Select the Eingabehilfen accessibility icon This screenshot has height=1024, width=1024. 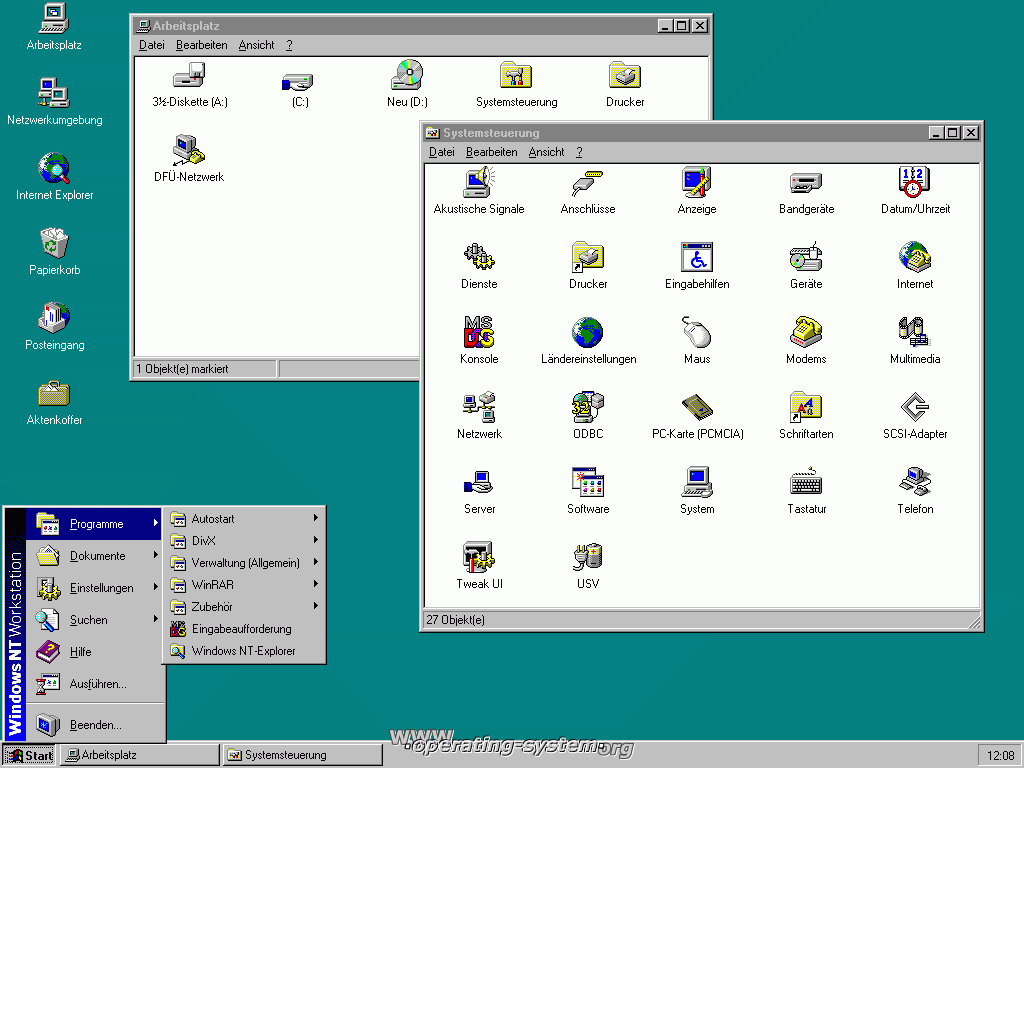697,258
